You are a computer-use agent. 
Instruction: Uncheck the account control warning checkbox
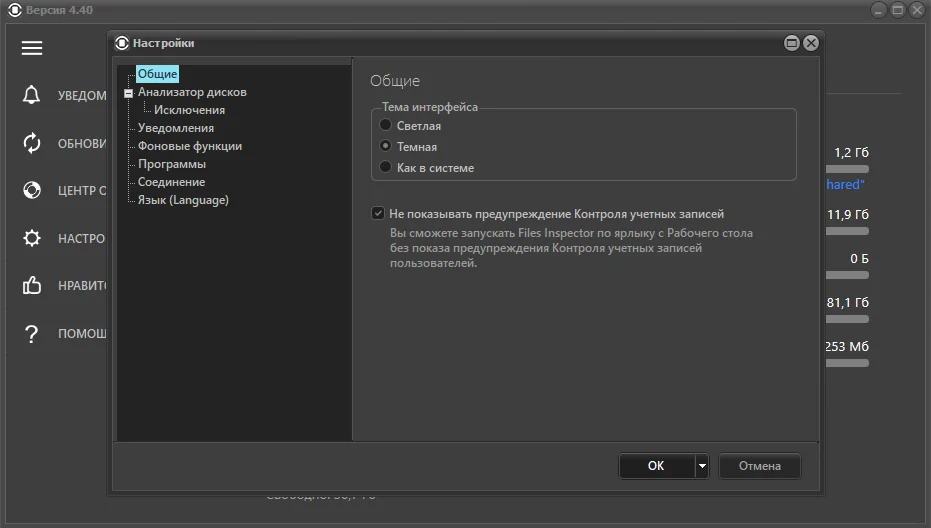[x=378, y=213]
